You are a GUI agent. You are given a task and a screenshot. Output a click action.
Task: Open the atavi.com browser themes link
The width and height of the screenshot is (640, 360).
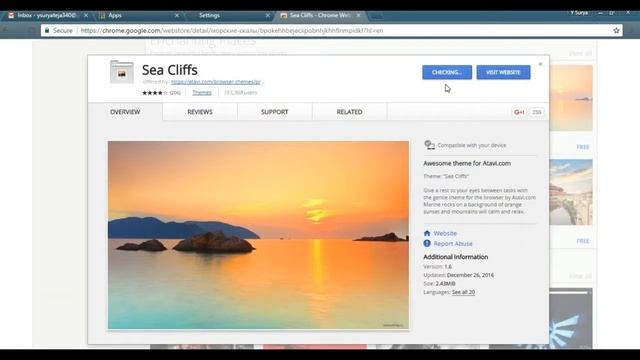click(x=216, y=82)
